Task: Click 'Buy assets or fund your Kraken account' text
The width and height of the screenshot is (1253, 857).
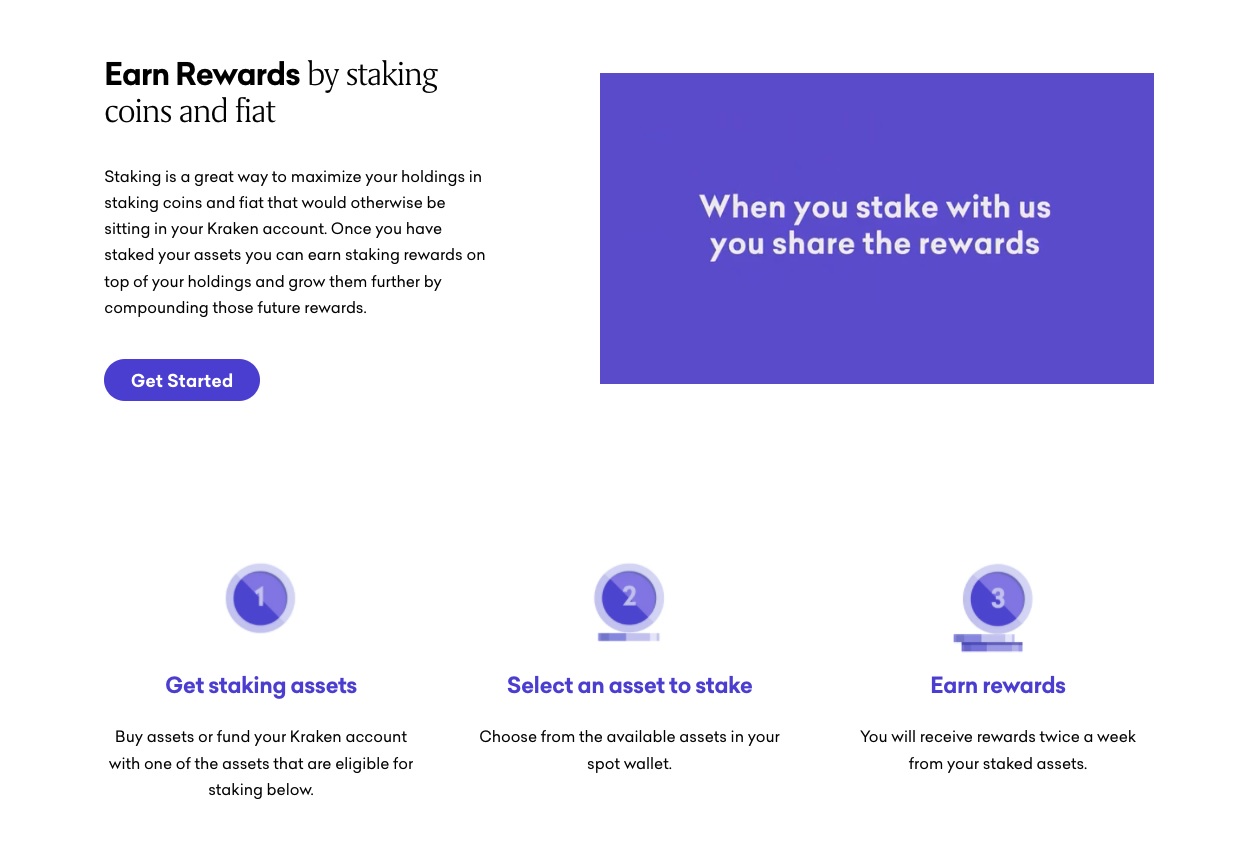Action: [261, 737]
